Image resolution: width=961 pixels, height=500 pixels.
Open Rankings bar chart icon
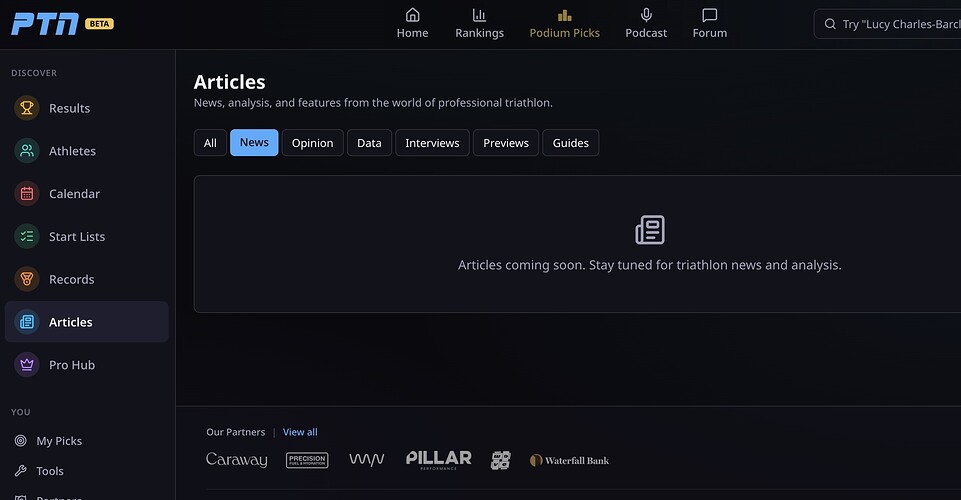[479, 15]
